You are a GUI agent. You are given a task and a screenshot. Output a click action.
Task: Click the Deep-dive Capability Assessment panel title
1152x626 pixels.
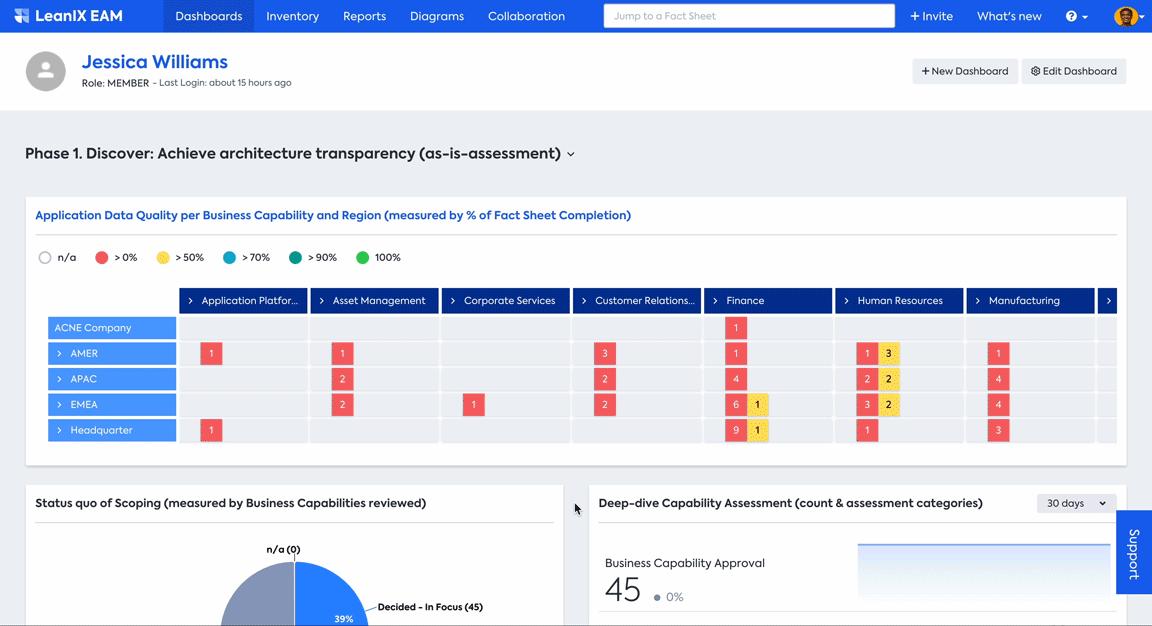791,503
